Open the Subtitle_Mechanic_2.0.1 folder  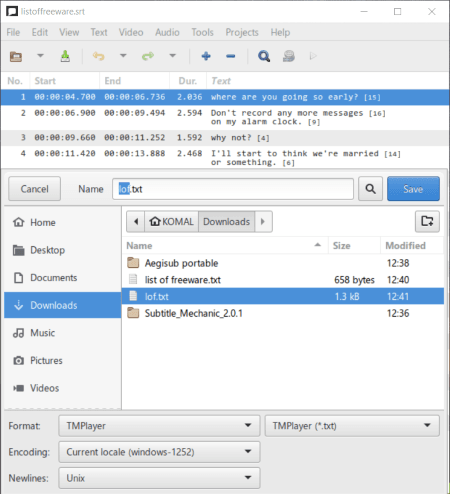[283, 313]
